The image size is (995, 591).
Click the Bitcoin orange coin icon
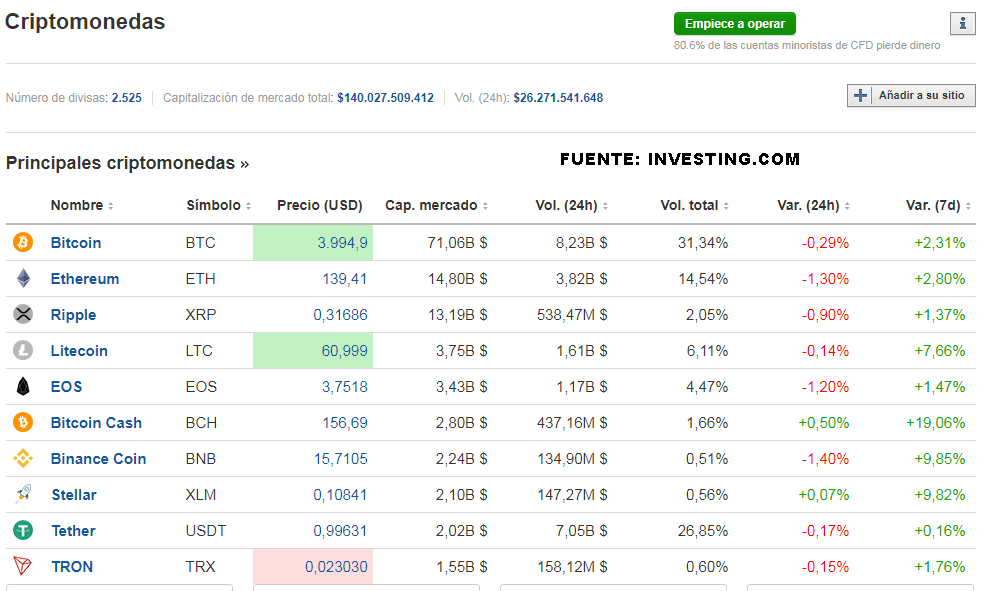point(23,243)
